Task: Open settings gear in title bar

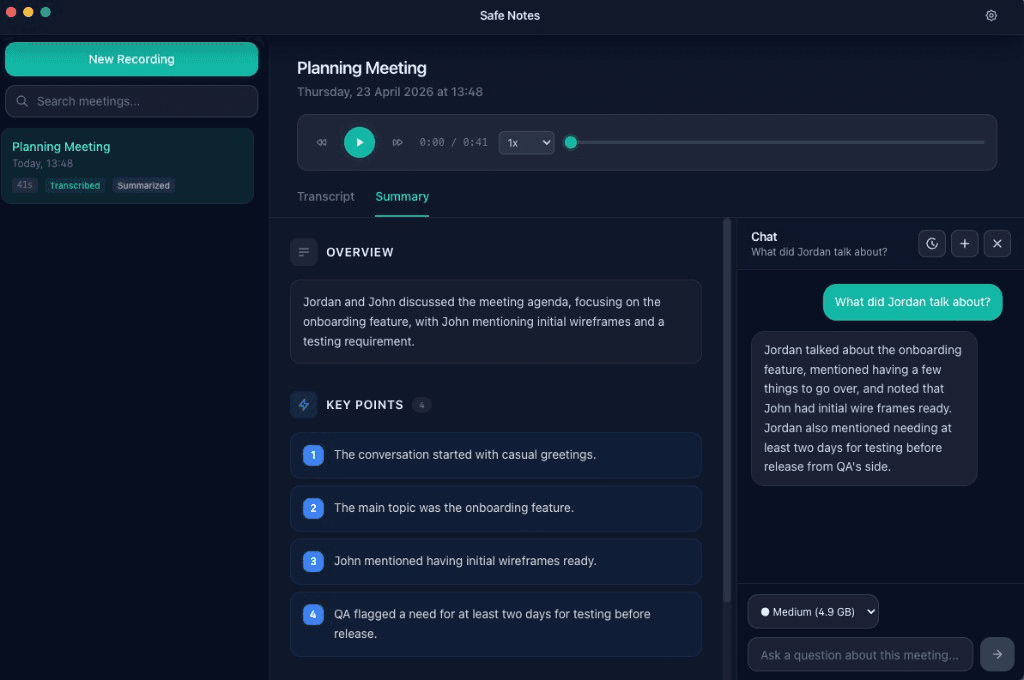Action: (991, 16)
